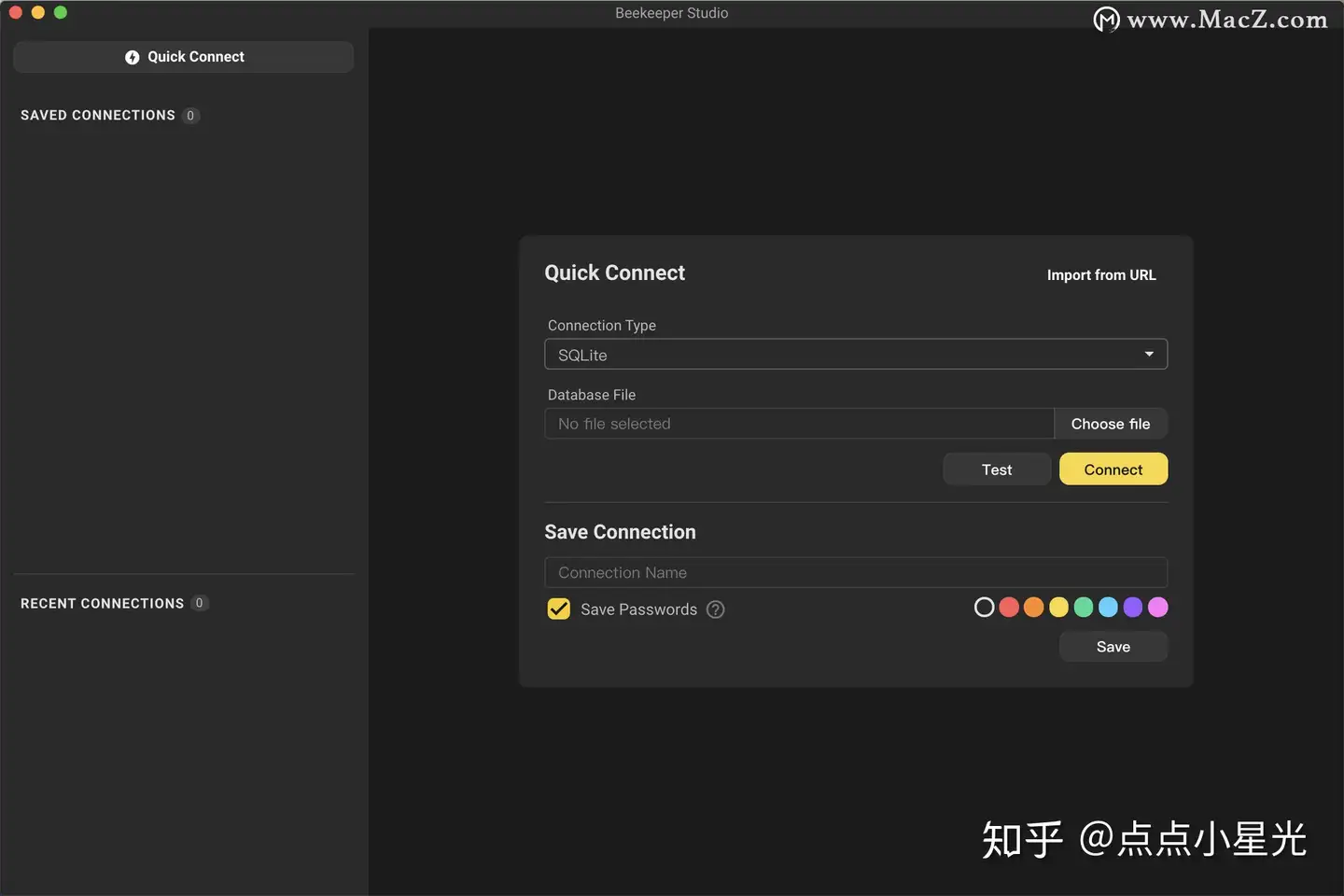This screenshot has width=1344, height=896.
Task: Click the Choose file button
Action: [1111, 424]
